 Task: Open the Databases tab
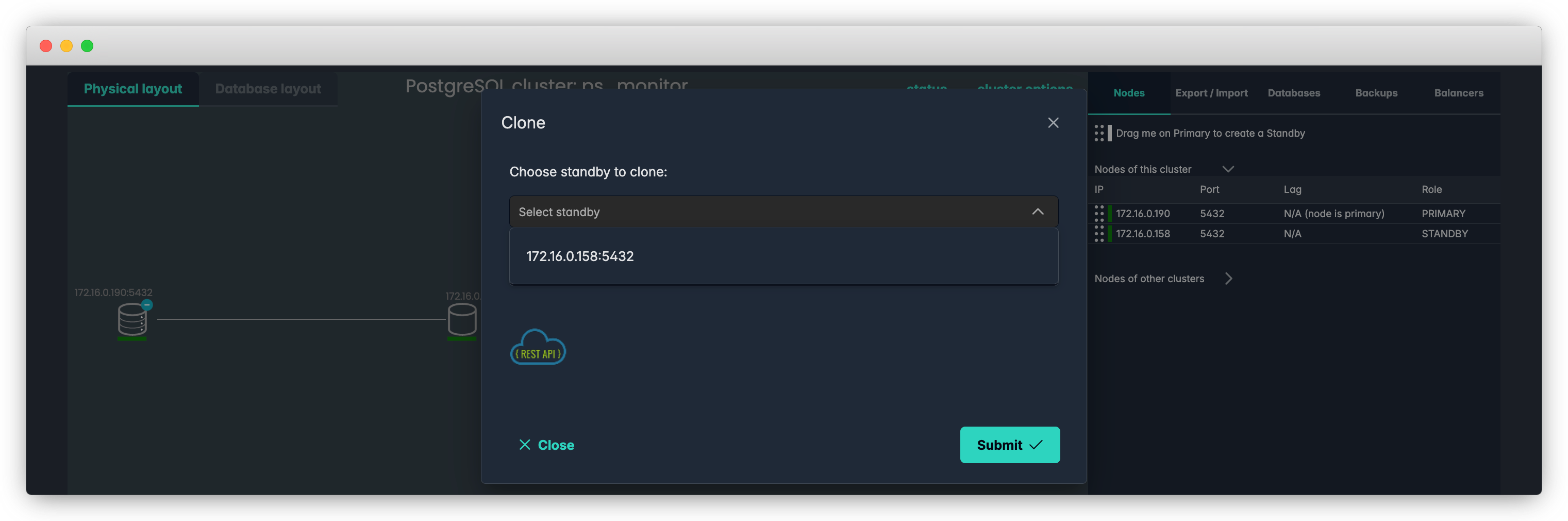[x=1293, y=93]
